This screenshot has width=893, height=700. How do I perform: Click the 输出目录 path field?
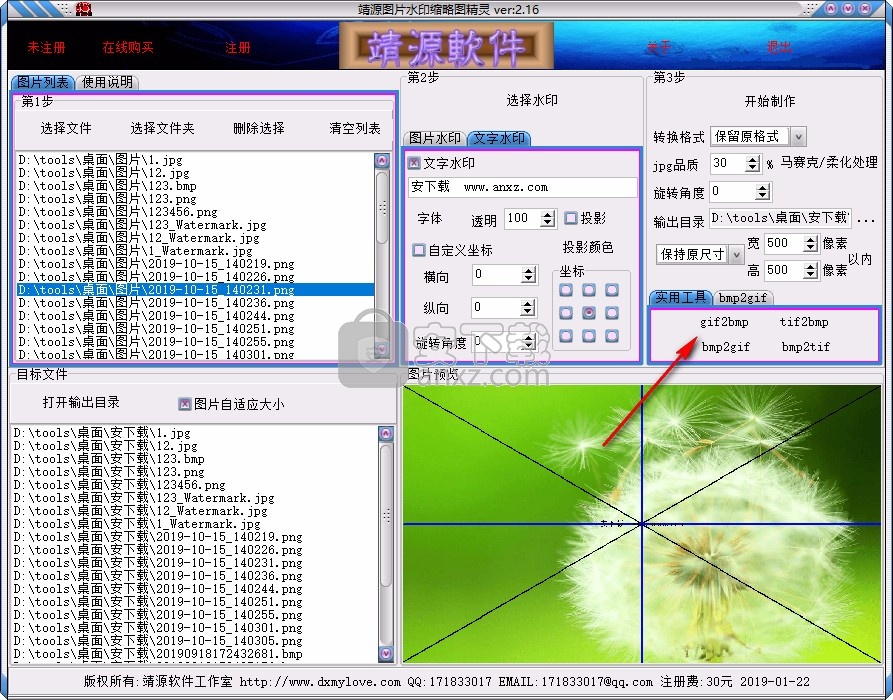tap(780, 219)
